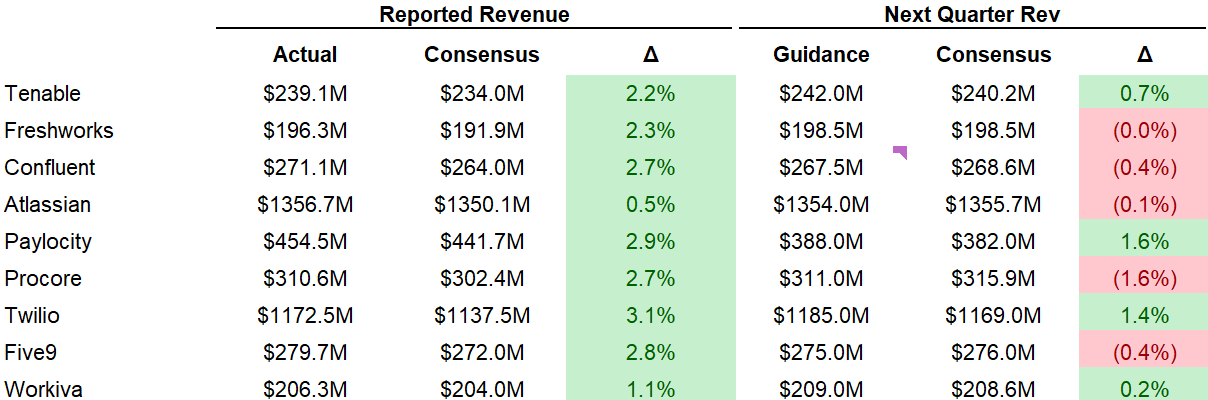Click Freshworks reported consensus $191.9M
This screenshot has height=400, width=1208.
pyautogui.click(x=482, y=131)
